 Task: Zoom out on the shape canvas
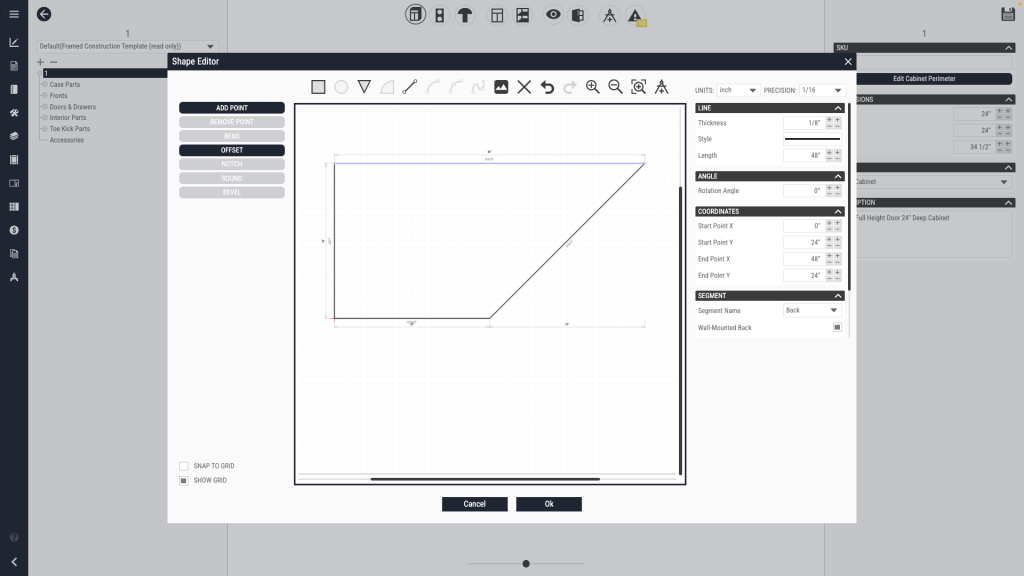point(616,87)
